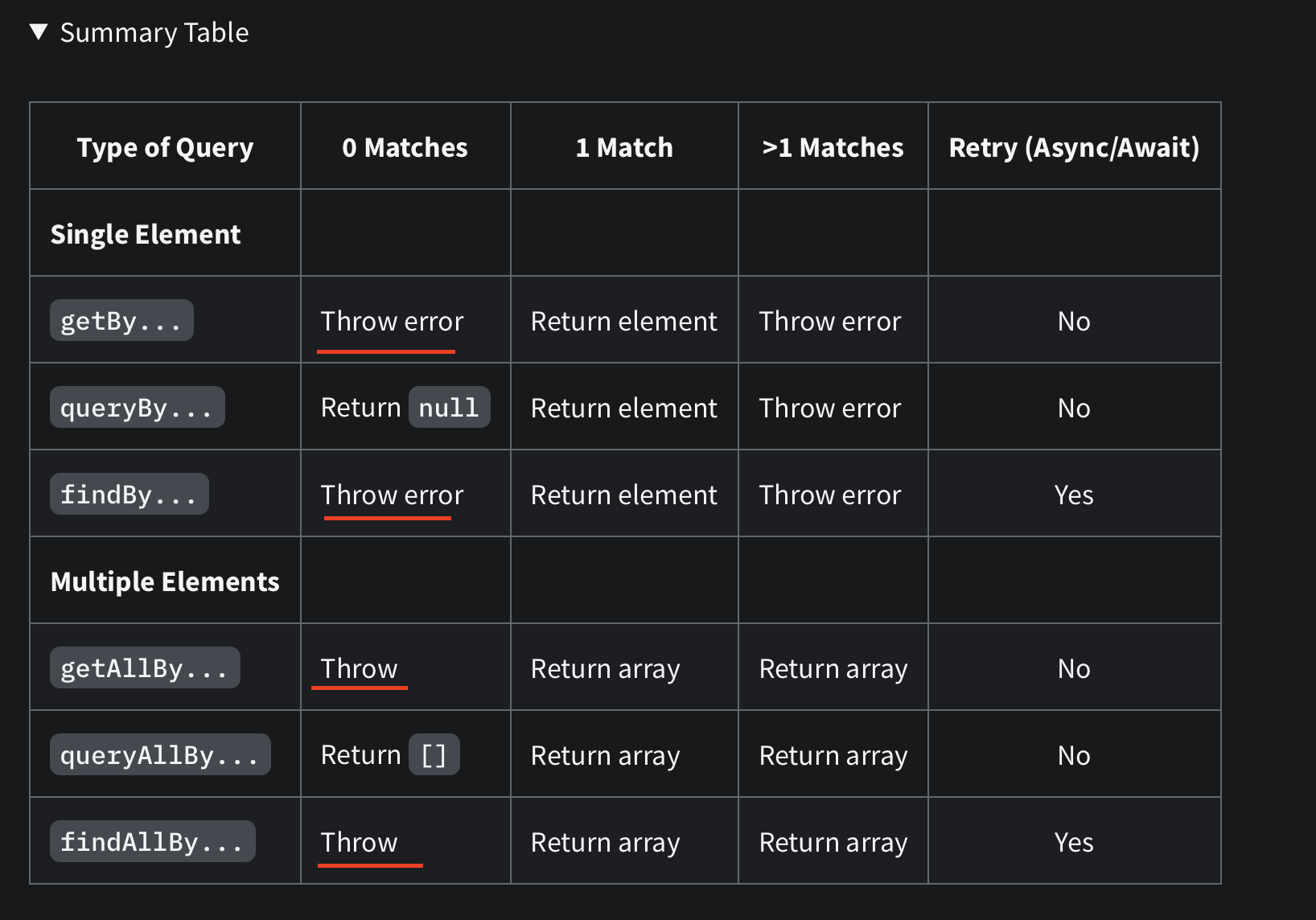
Task: Click the 1 Match column header
Action: (624, 147)
